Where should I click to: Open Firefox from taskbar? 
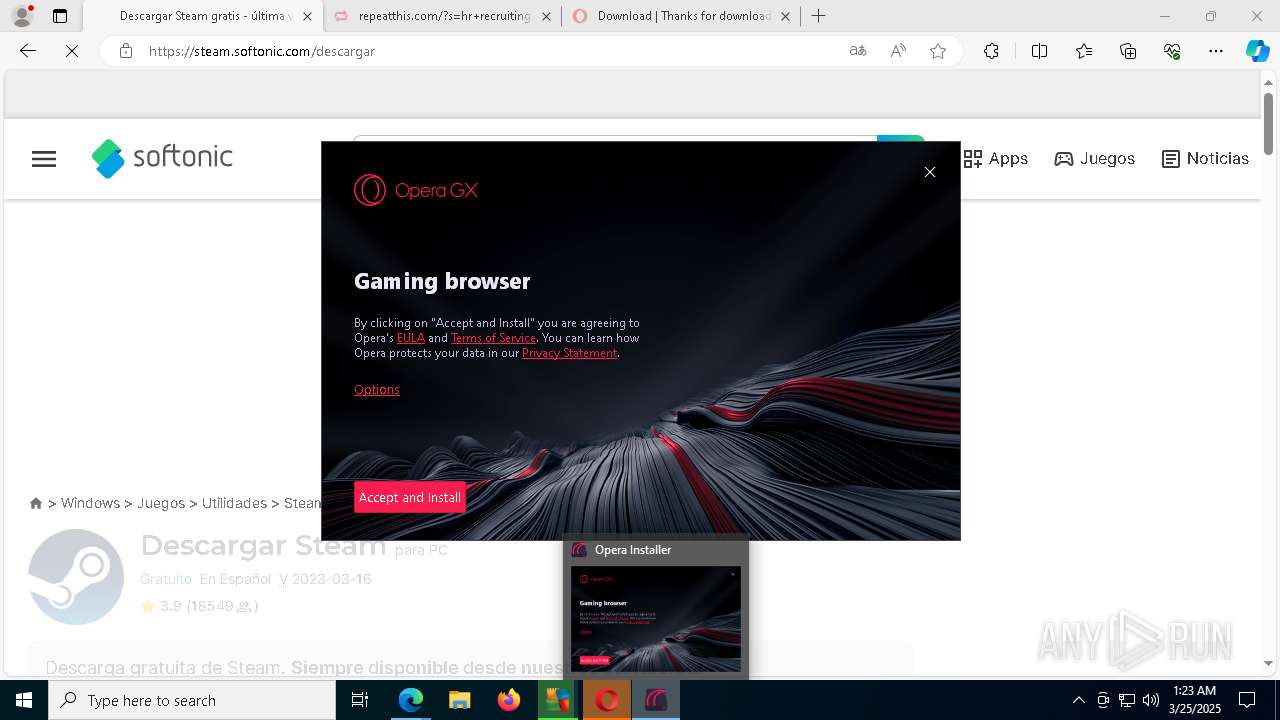509,700
